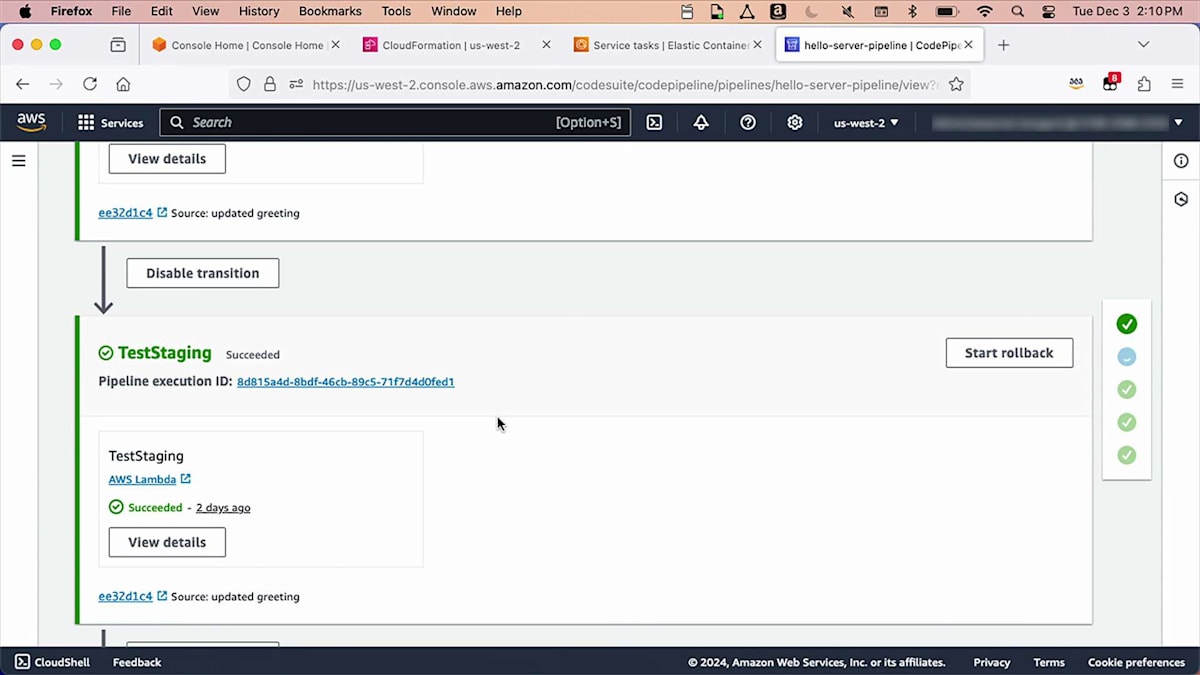The image size is (1200, 675).
Task: Open the Firefox extensions puzzle icon
Action: [1144, 85]
